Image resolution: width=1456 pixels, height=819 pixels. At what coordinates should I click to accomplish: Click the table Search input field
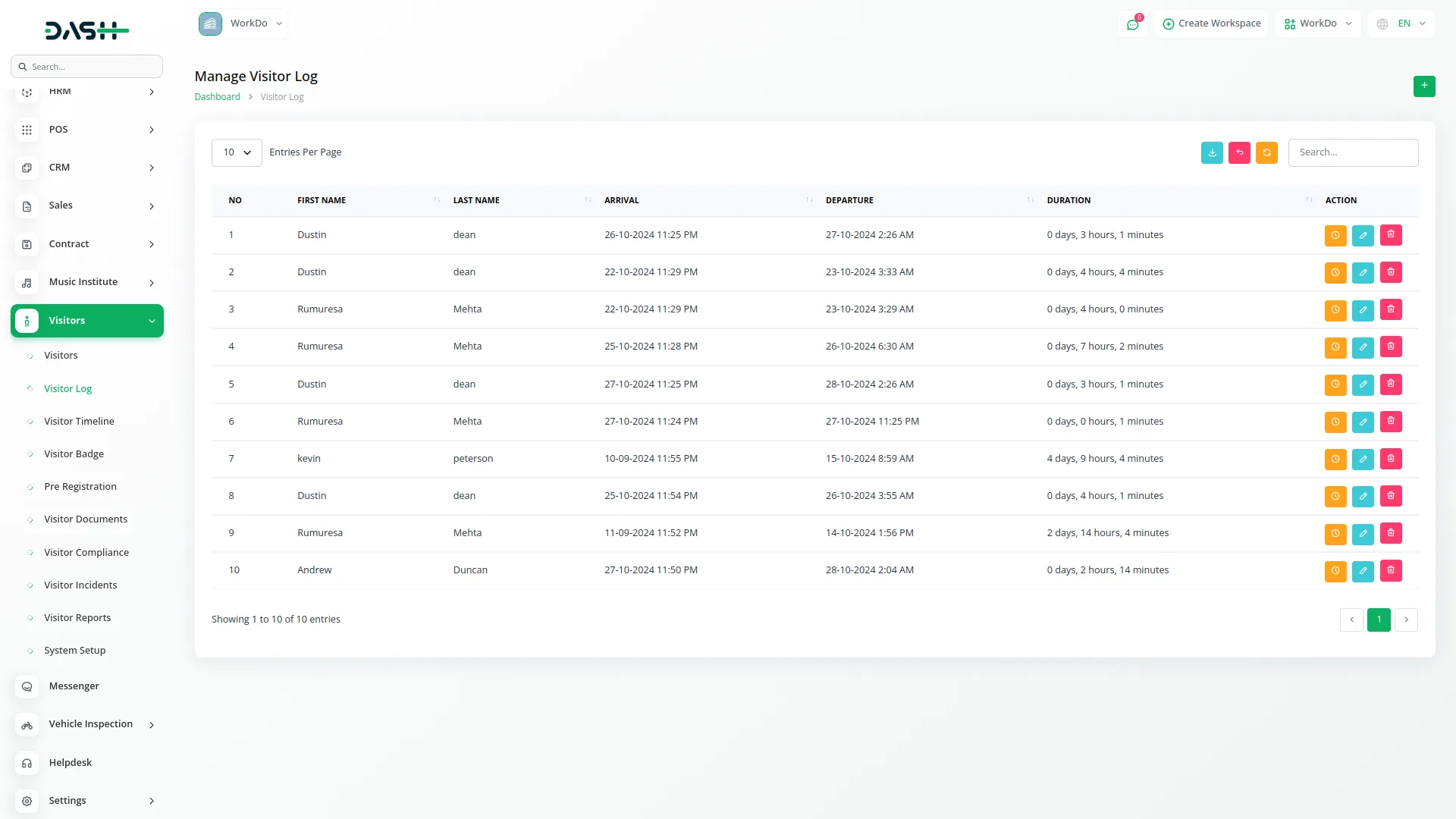(x=1352, y=152)
